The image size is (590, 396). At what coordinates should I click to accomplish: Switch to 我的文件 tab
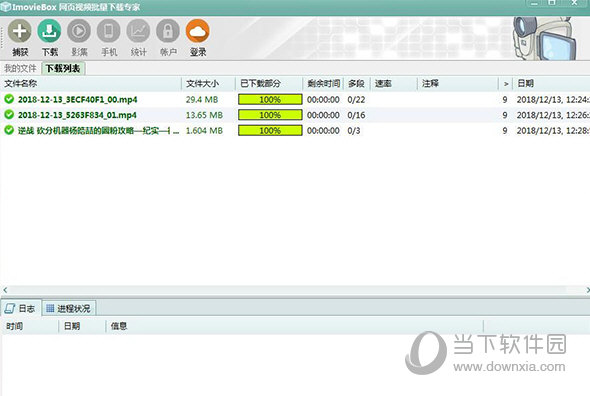click(x=20, y=69)
